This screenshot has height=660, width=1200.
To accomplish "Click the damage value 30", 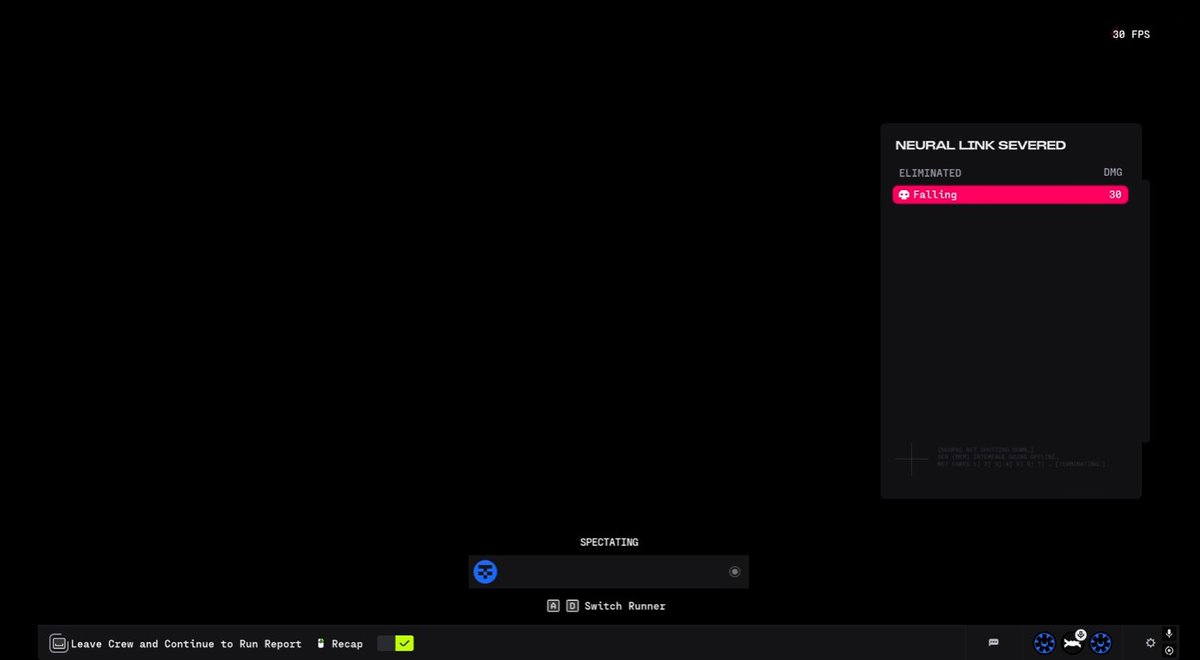I will click(1115, 195).
